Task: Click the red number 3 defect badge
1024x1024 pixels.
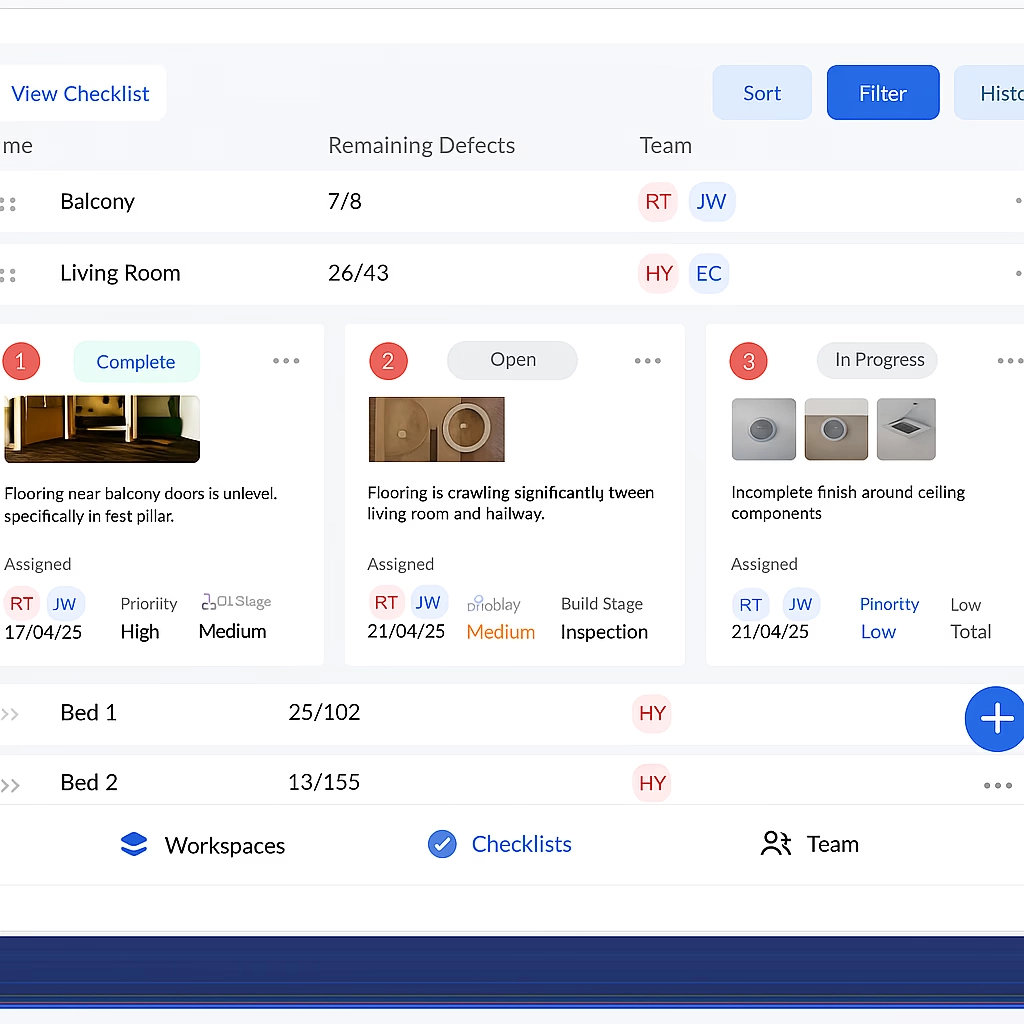Action: click(748, 361)
